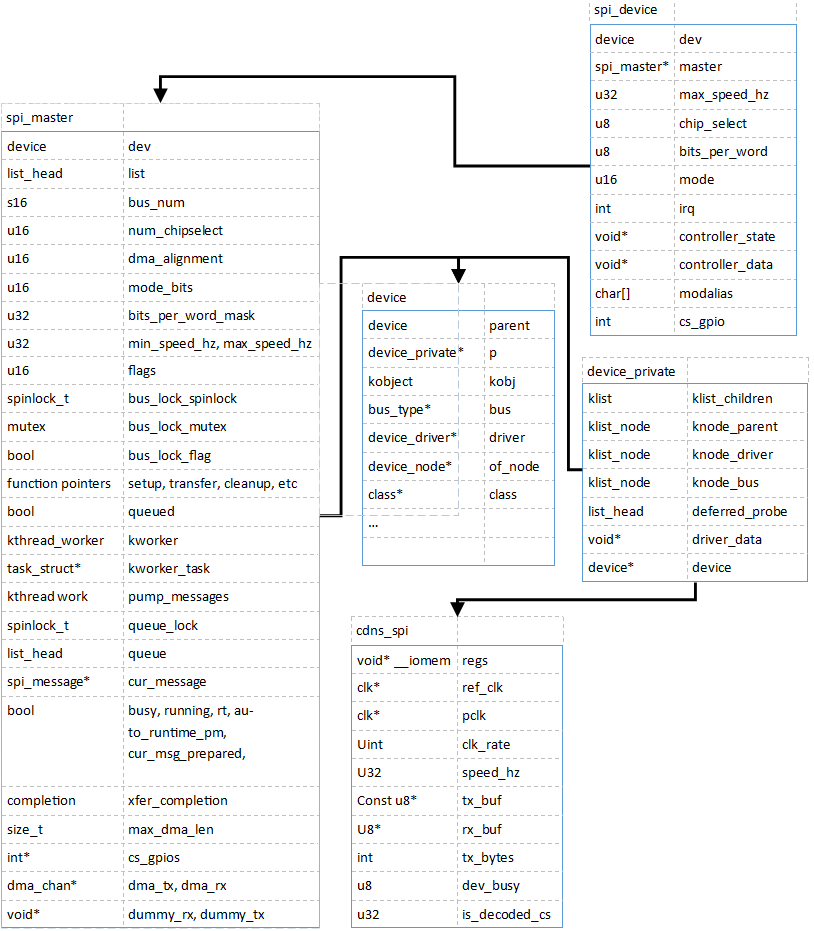The image size is (814, 931).
Task: Select the tx_bytes field
Action: tap(487, 857)
